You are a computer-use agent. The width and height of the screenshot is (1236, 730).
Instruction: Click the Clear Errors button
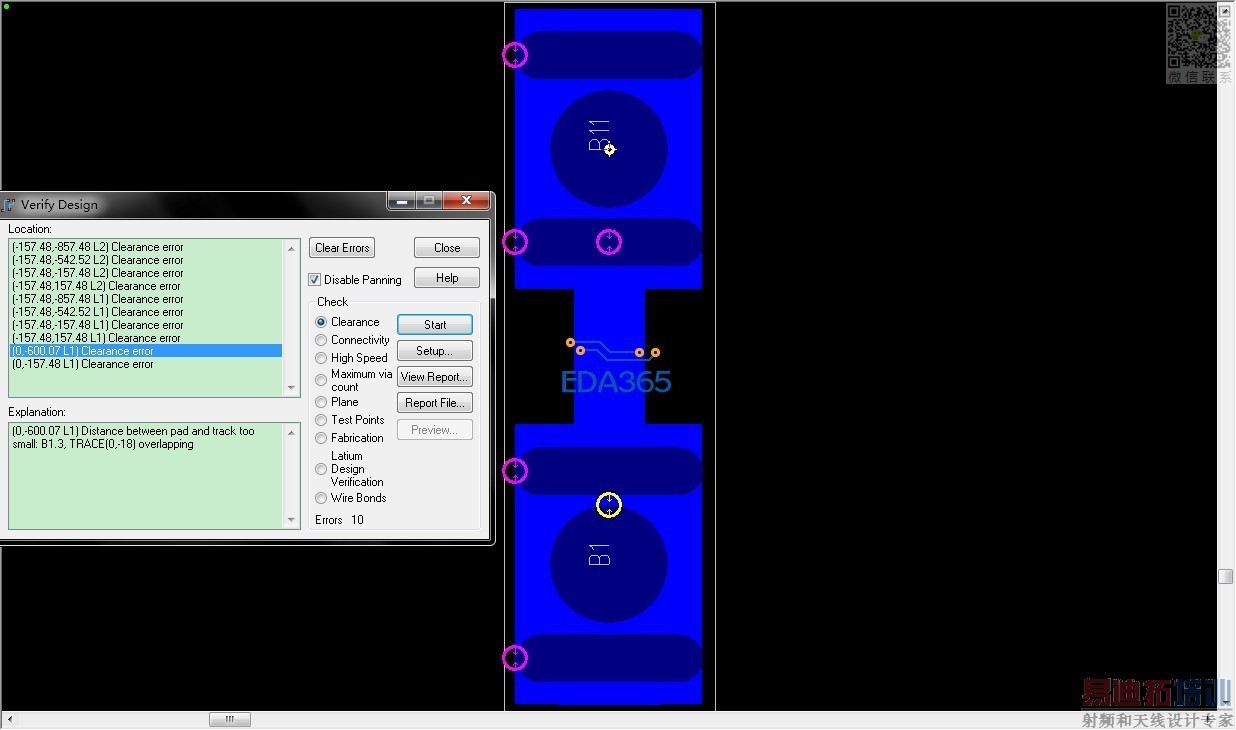(342, 248)
